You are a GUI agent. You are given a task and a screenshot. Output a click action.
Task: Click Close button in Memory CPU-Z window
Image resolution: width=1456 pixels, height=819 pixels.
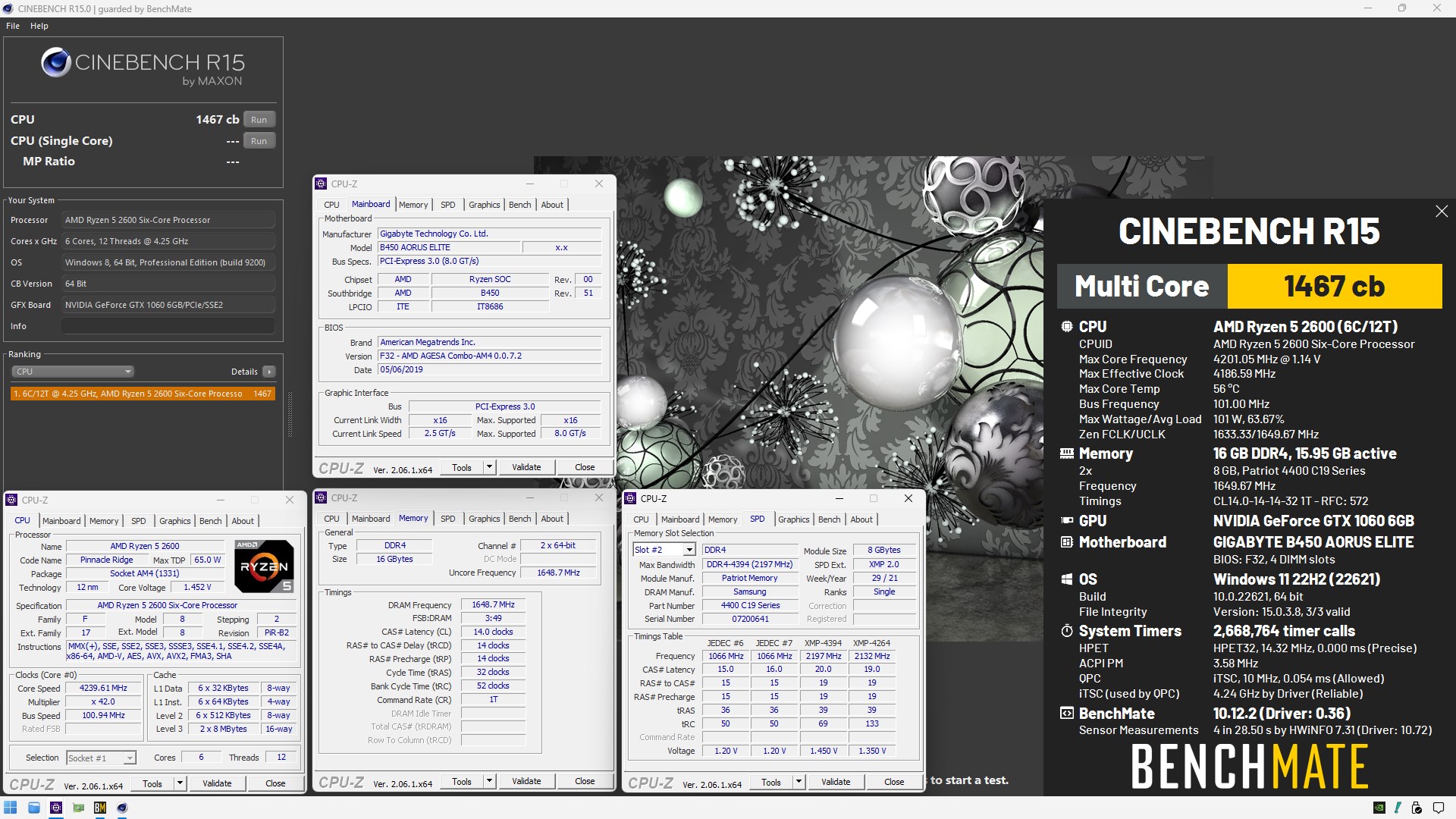click(x=585, y=781)
